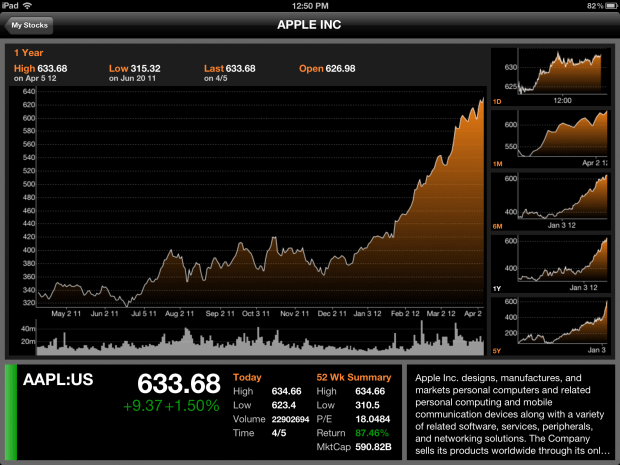This screenshot has width=620, height=465.
Task: Tap the +1.50% percent change
Action: pyautogui.click(x=192, y=406)
